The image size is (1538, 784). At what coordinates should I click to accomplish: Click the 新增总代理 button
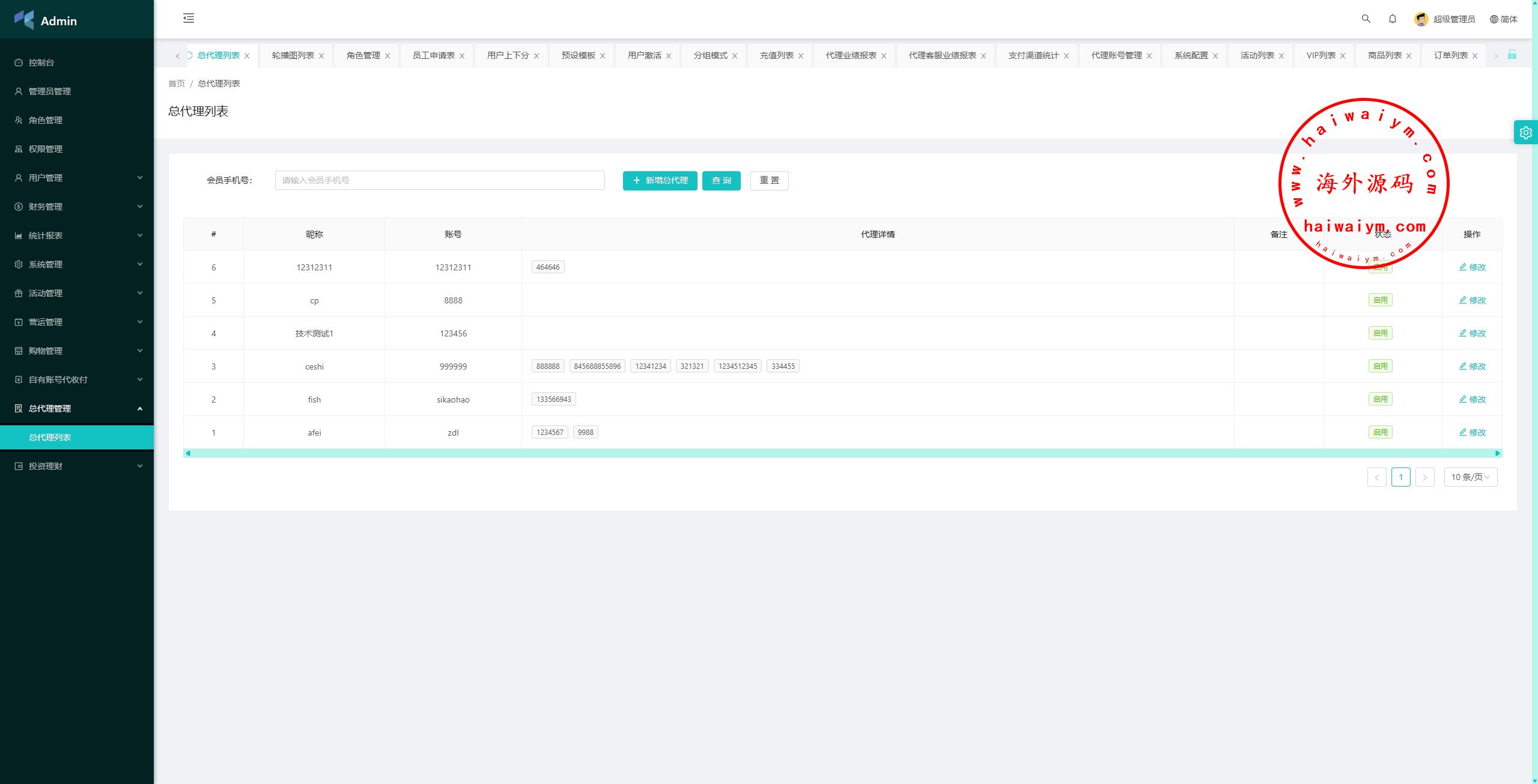click(x=660, y=180)
